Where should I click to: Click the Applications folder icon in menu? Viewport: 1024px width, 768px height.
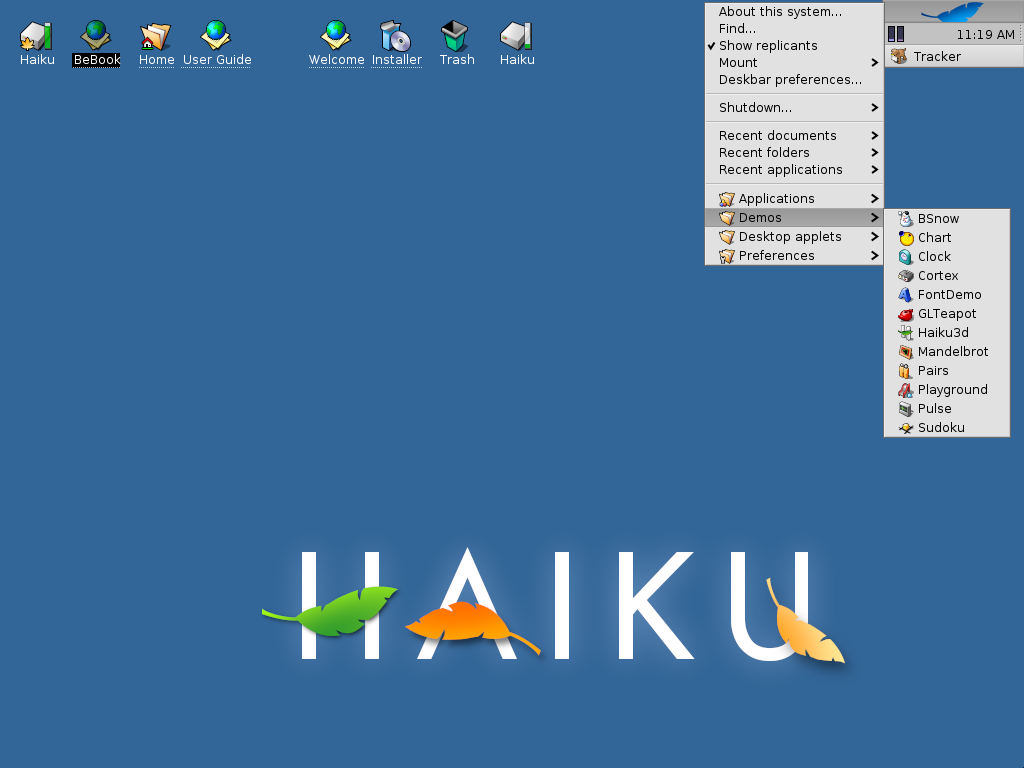point(726,199)
